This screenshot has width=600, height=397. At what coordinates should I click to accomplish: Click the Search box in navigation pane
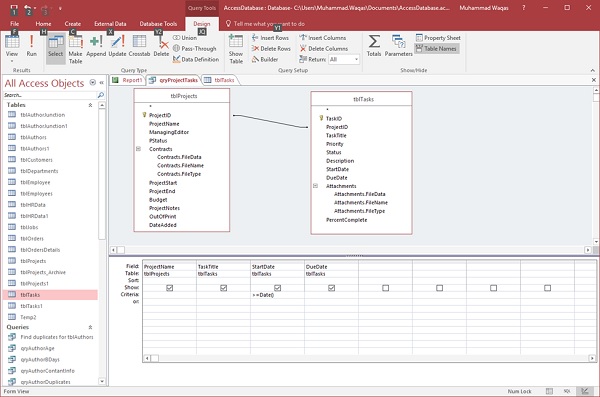50,95
